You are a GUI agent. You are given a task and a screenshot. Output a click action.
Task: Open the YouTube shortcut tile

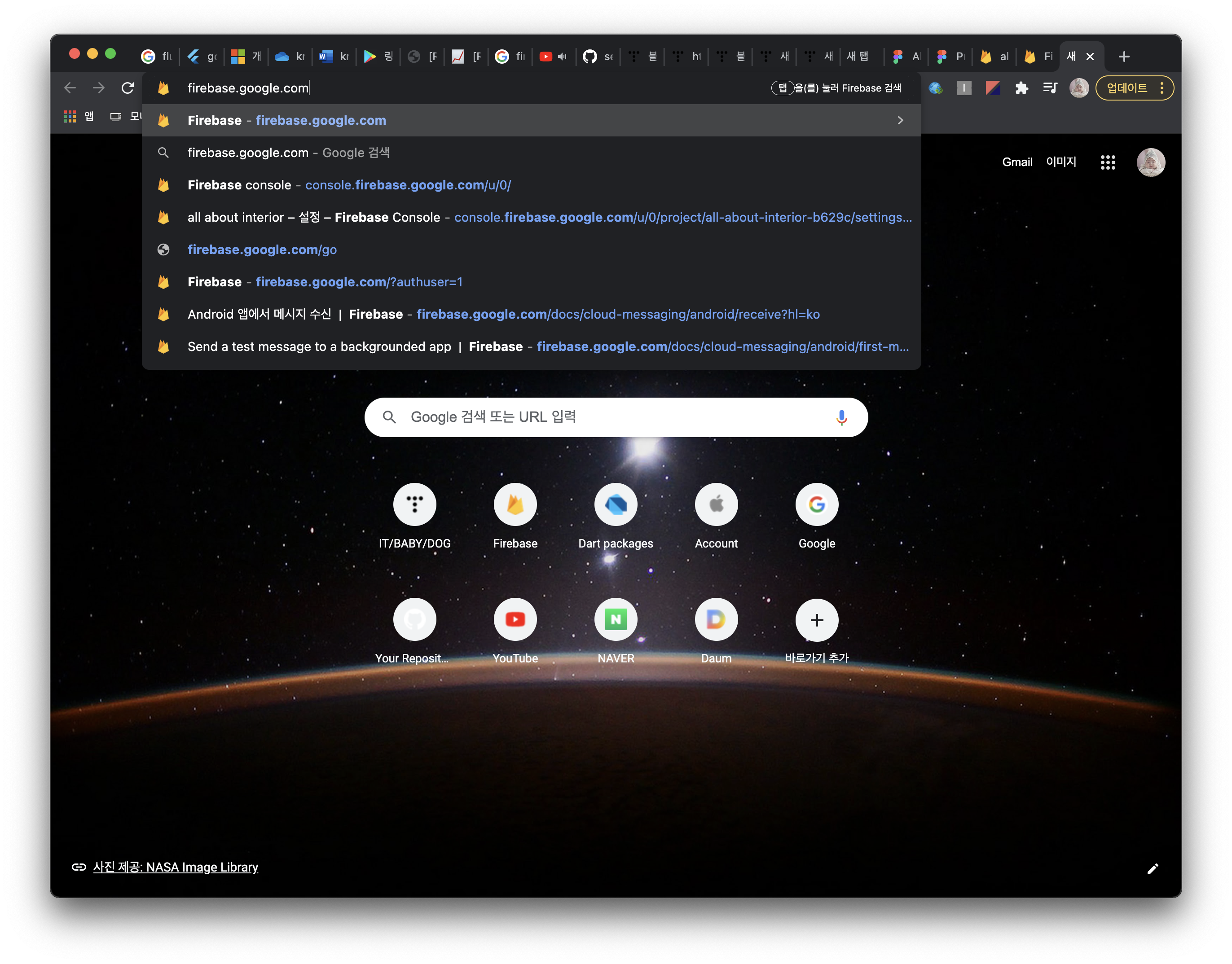[515, 620]
